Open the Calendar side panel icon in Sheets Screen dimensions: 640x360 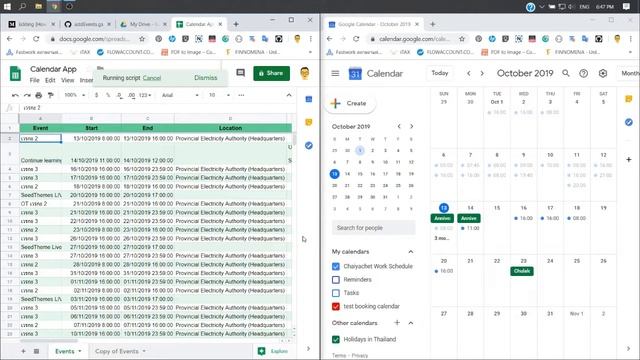coord(309,99)
